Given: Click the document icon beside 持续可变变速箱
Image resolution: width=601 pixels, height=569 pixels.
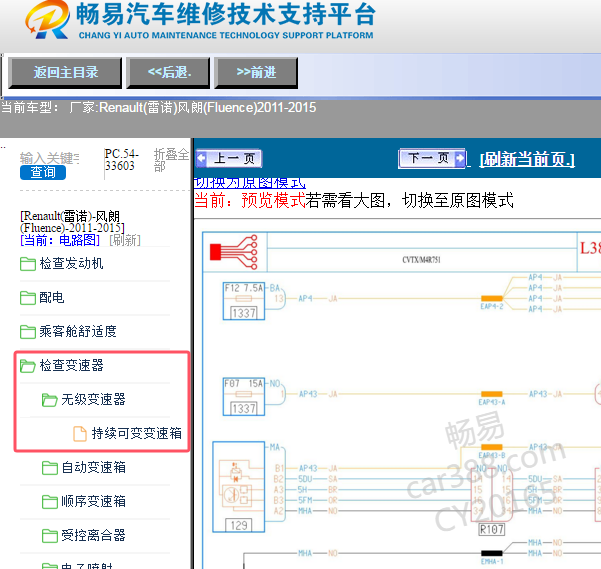Looking at the screenshot, I should (x=80, y=433).
